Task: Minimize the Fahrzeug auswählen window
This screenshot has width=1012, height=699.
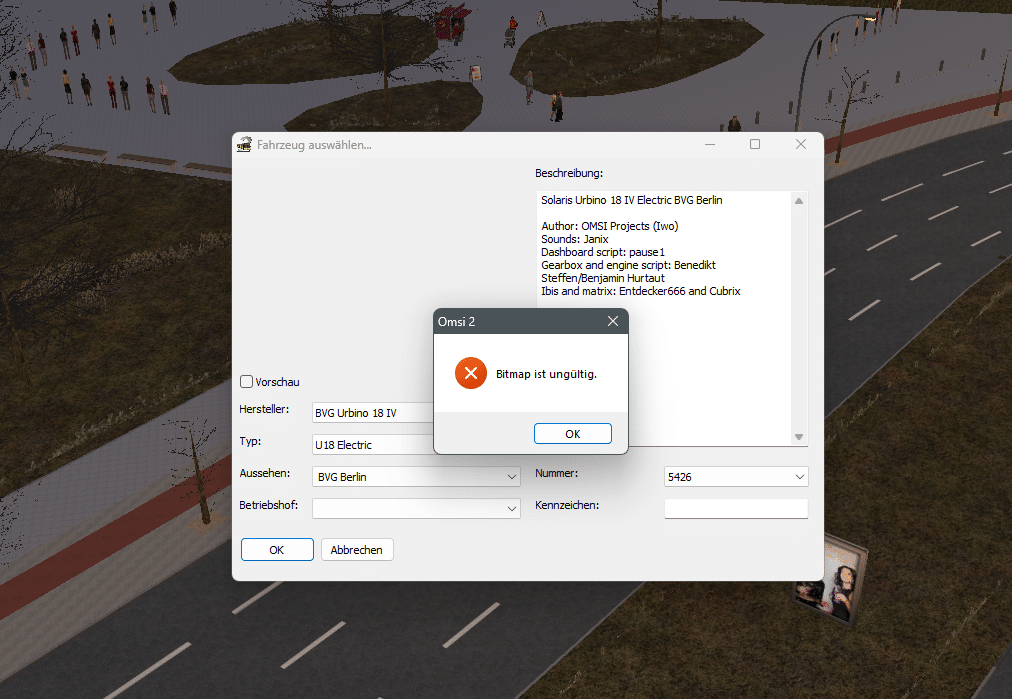Action: click(709, 145)
